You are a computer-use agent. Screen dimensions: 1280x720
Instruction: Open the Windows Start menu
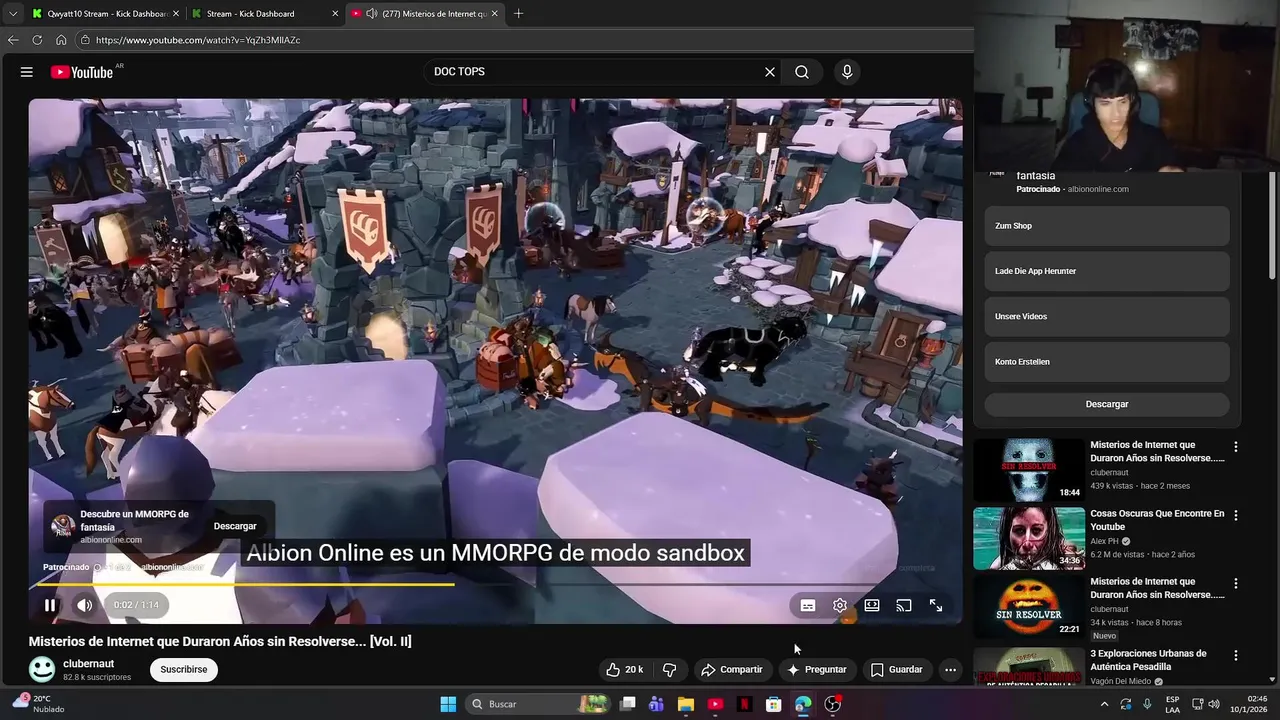(448, 704)
